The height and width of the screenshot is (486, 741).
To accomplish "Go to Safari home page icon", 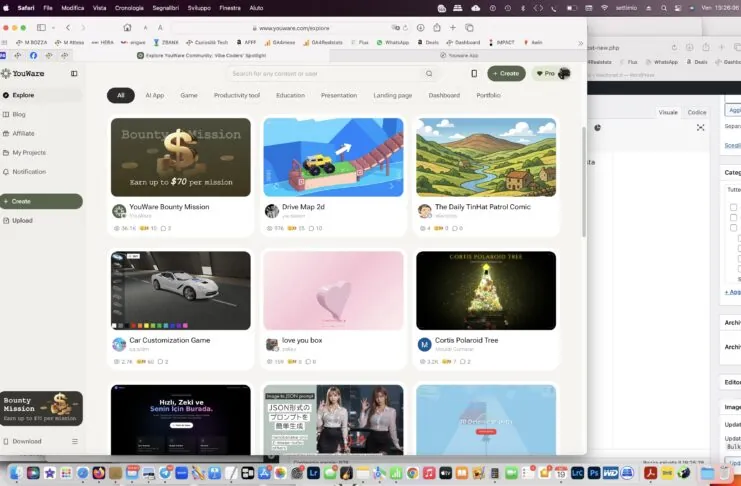I will (x=127, y=27).
